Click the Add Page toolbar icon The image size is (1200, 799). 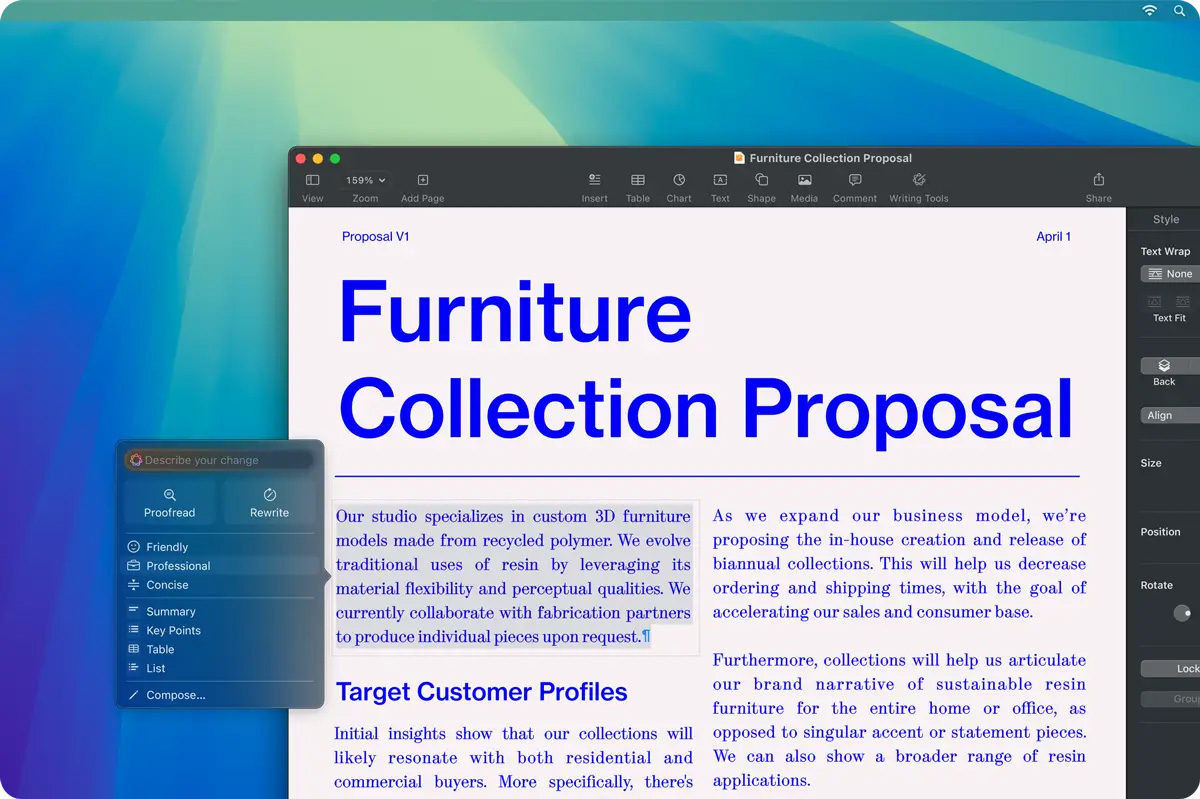click(423, 181)
